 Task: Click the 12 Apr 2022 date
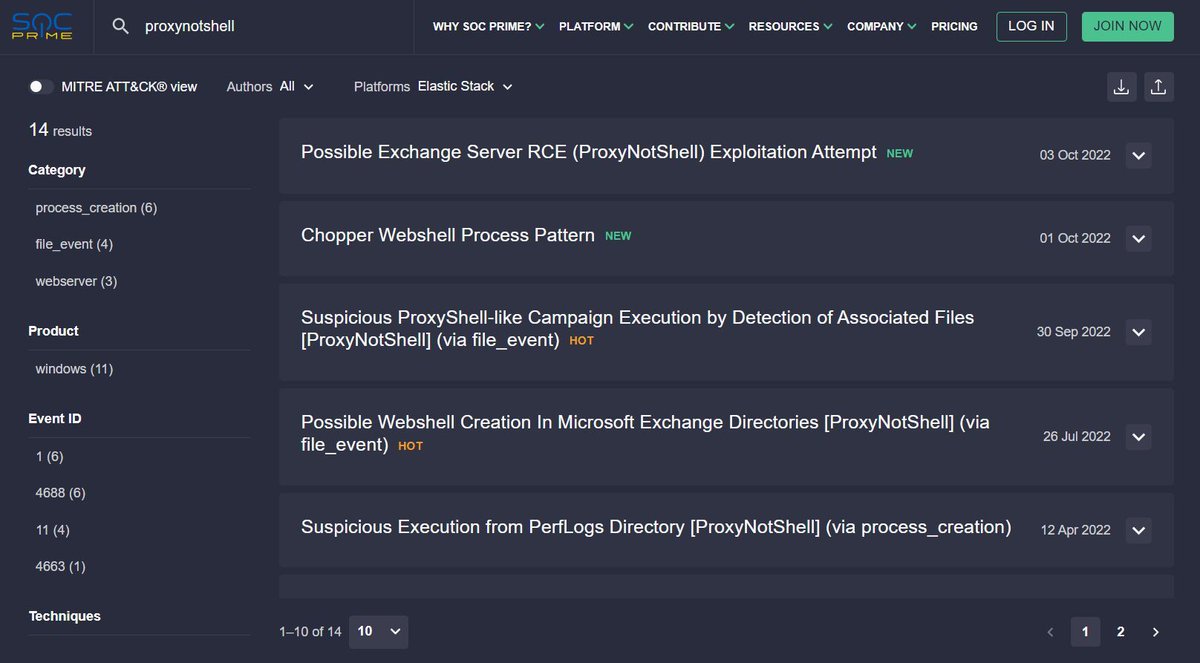click(x=1076, y=530)
